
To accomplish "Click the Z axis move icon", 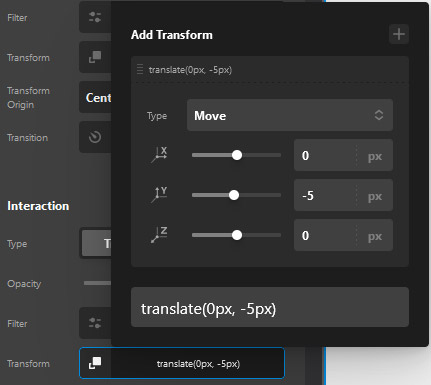I will pyautogui.click(x=159, y=235).
